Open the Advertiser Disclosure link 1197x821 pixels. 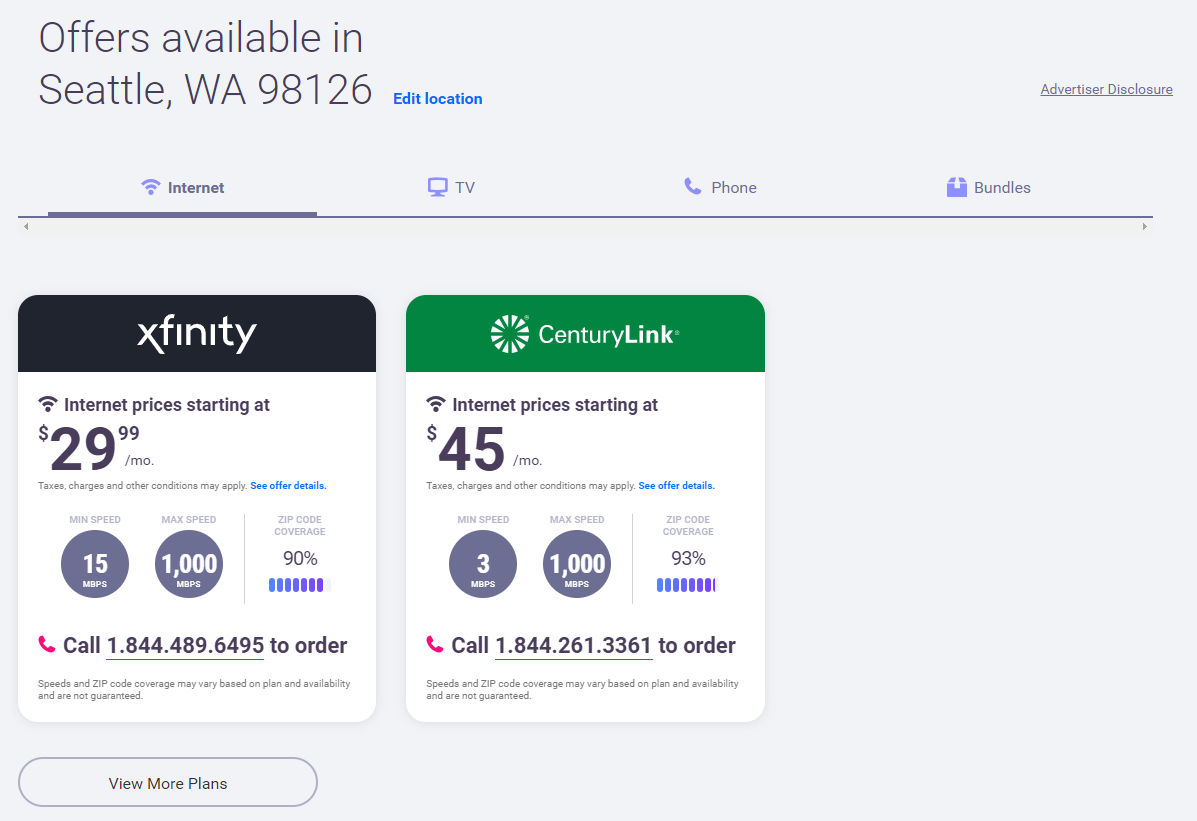point(1106,89)
